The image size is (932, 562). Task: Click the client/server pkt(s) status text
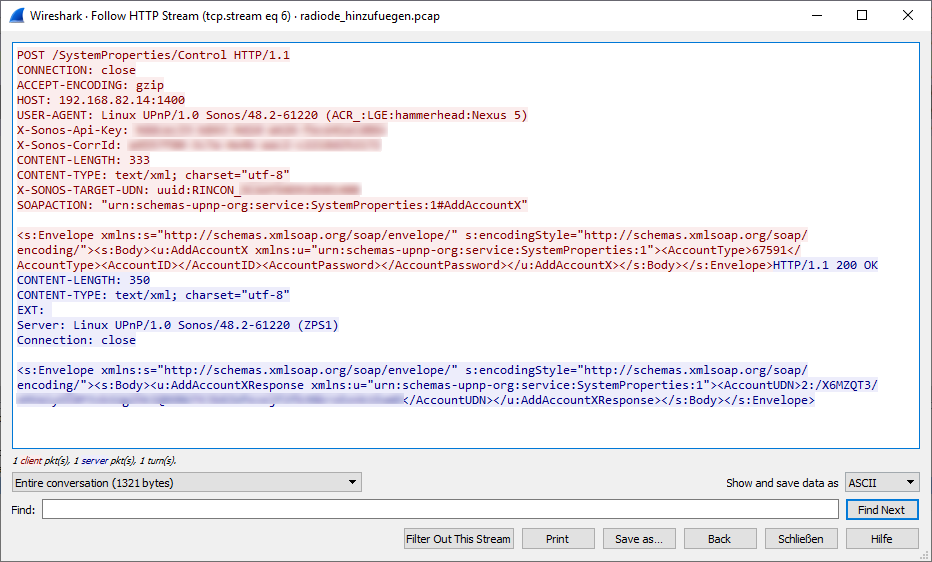95,460
